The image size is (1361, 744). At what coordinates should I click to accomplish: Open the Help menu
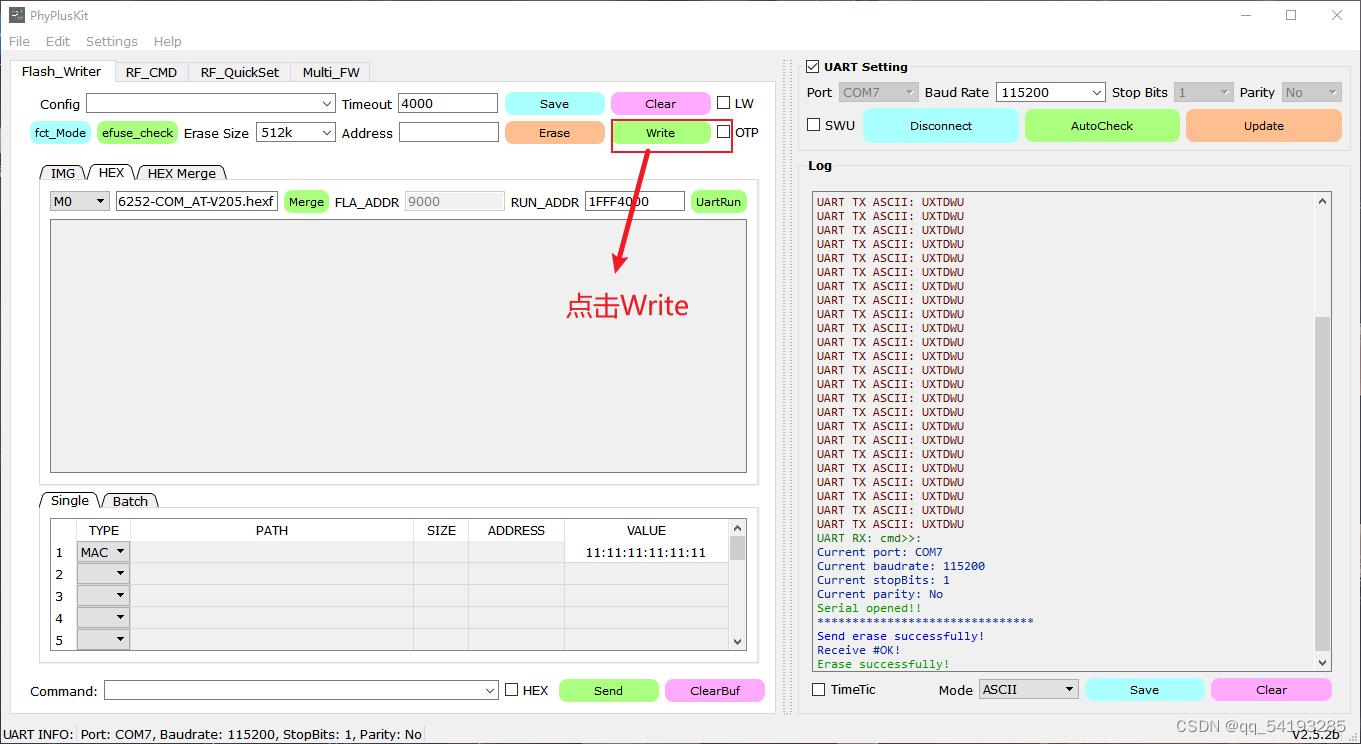coord(168,41)
